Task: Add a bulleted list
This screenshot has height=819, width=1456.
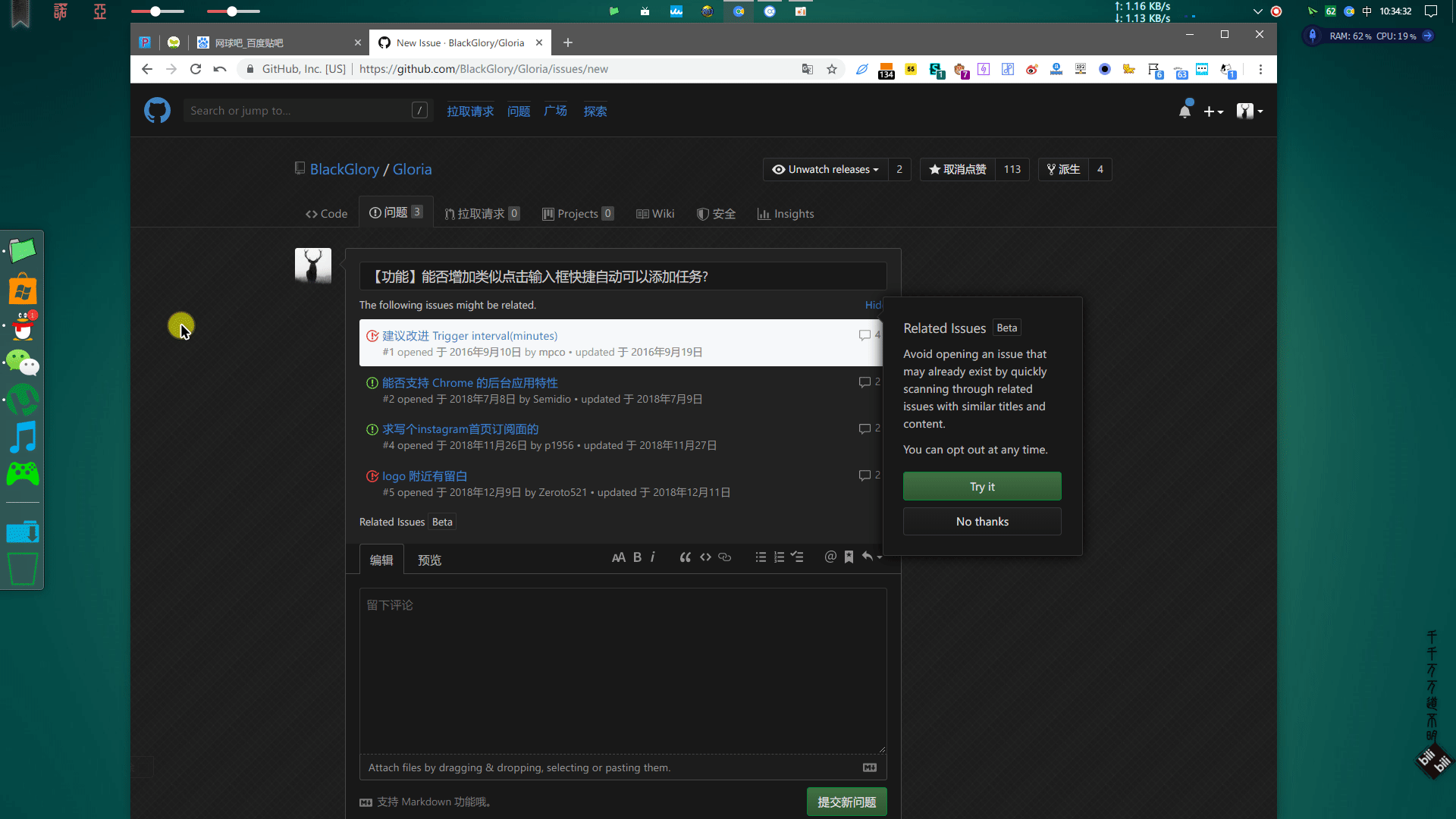Action: 761,557
